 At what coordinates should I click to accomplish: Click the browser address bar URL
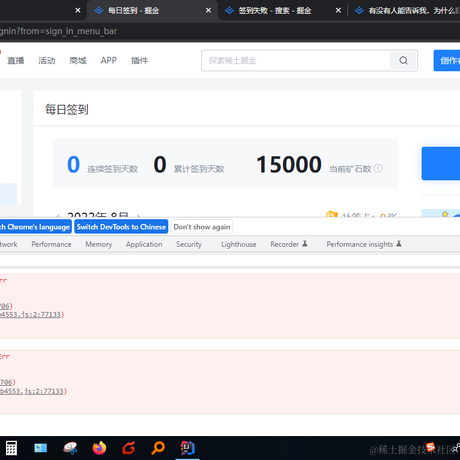click(x=58, y=31)
